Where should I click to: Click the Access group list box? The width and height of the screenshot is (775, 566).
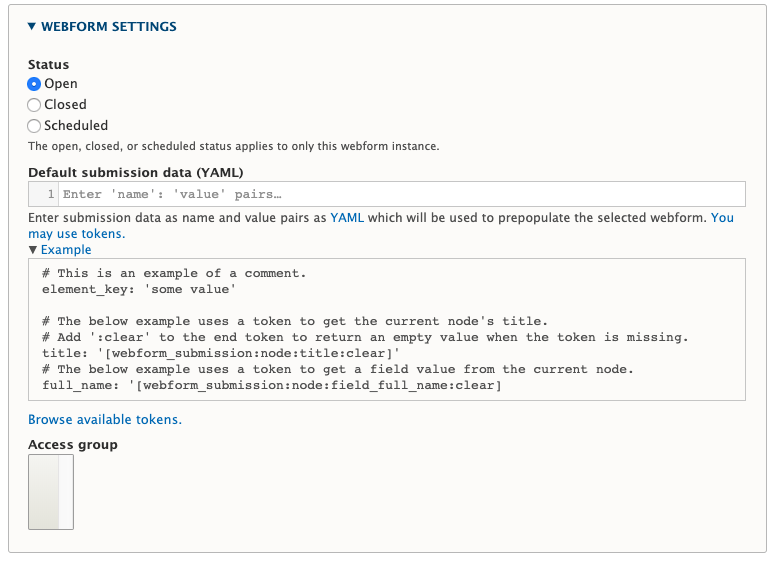click(44, 492)
